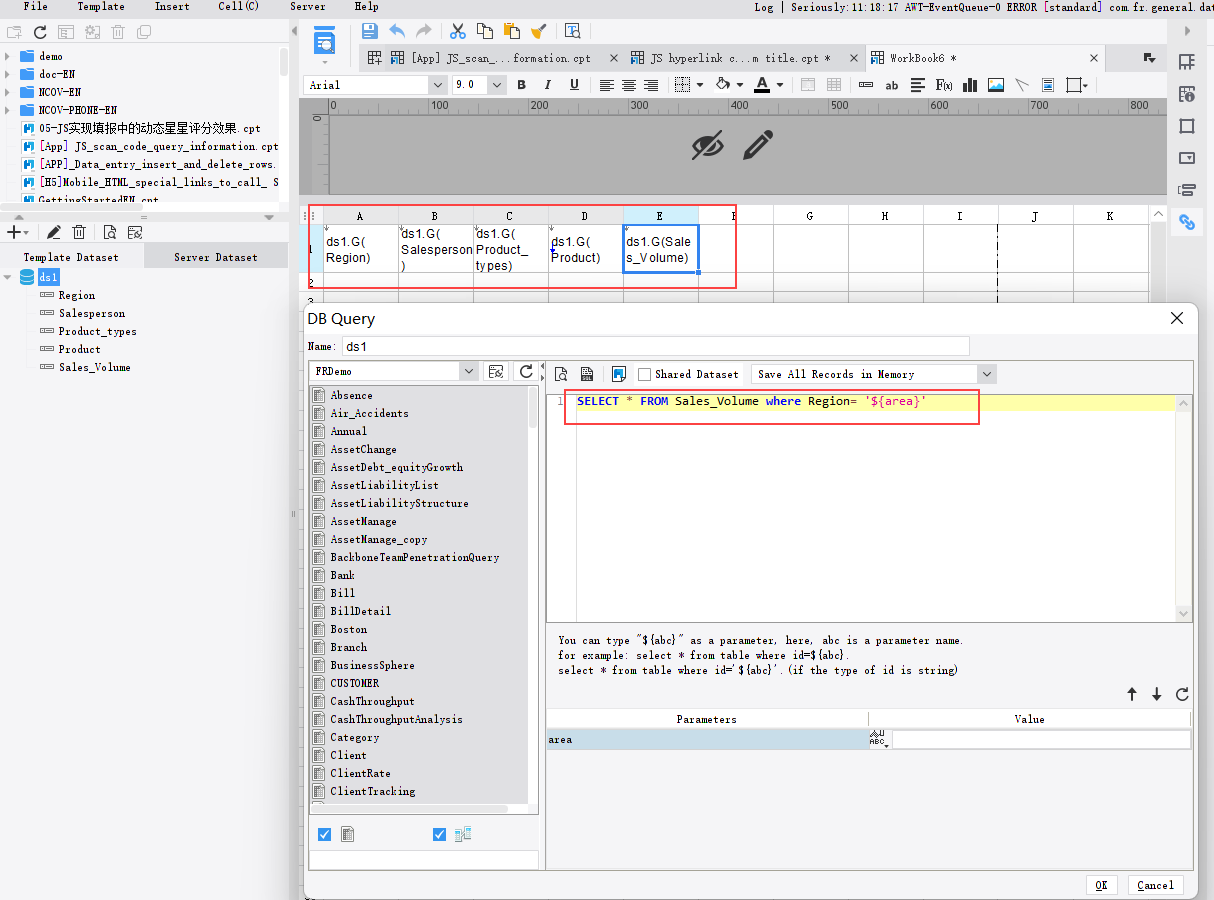Preview the dataset in the dataset panel
Screen dimensions: 1214x900
click(x=109, y=232)
